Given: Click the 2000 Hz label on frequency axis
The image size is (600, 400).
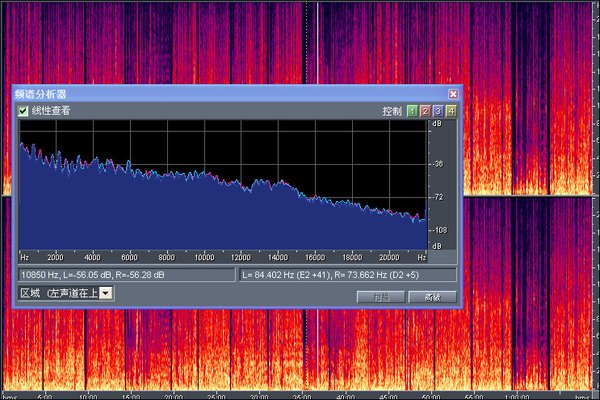Looking at the screenshot, I should click(55, 256).
